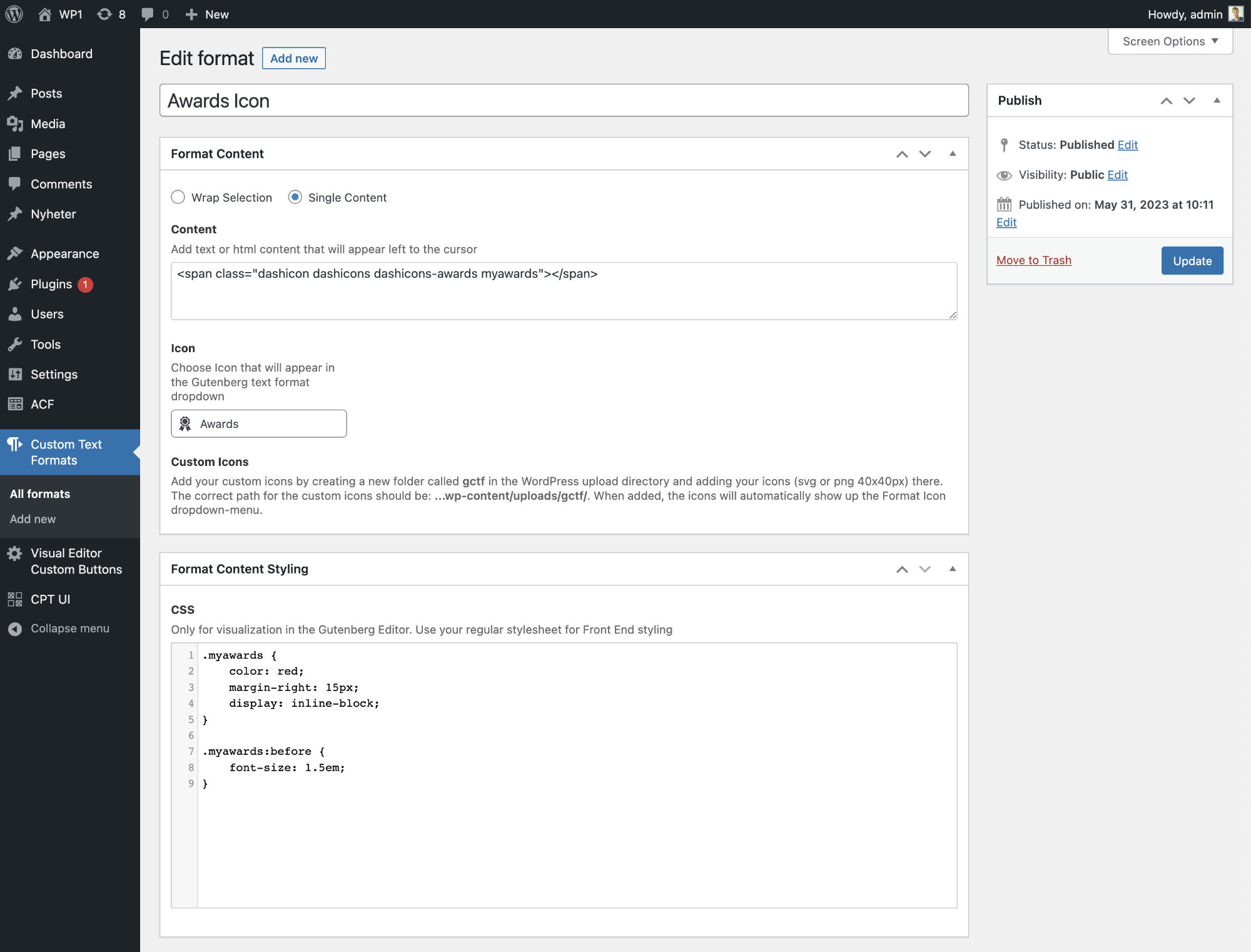Open the Add new submenu item
Screen dimensions: 1251x952
click(x=33, y=519)
